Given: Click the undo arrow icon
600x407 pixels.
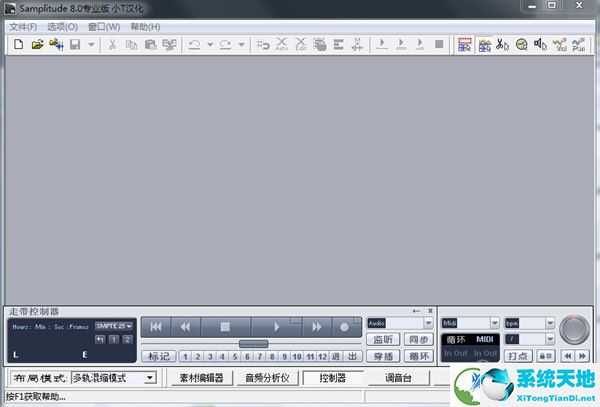Looking at the screenshot, I should (x=194, y=45).
